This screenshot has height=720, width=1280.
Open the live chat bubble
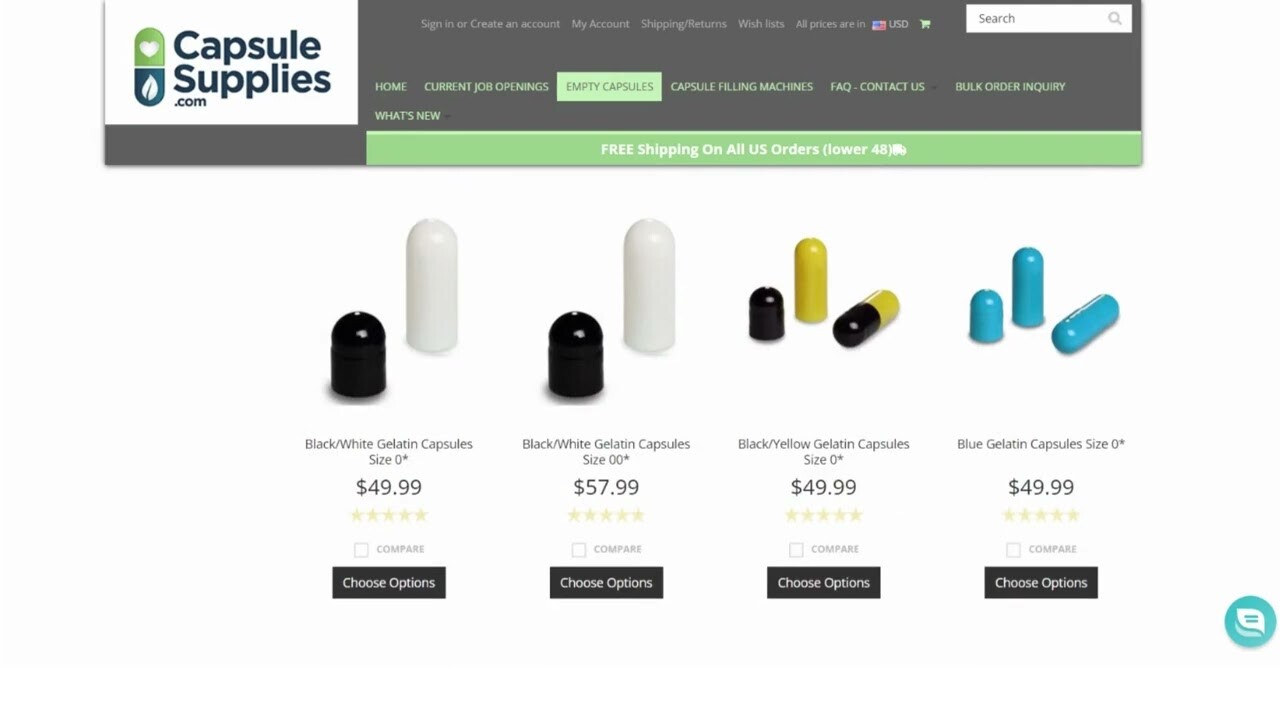(x=1250, y=621)
